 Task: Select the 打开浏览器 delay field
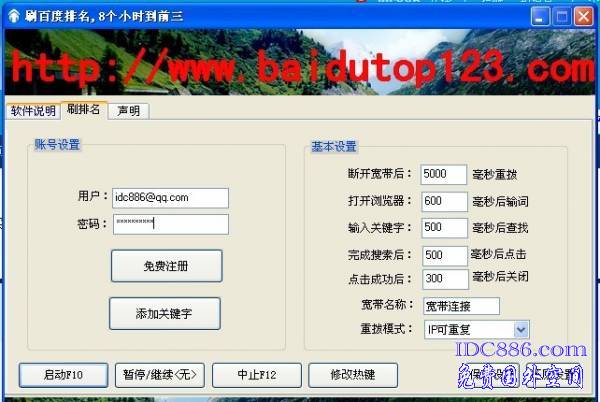click(444, 201)
